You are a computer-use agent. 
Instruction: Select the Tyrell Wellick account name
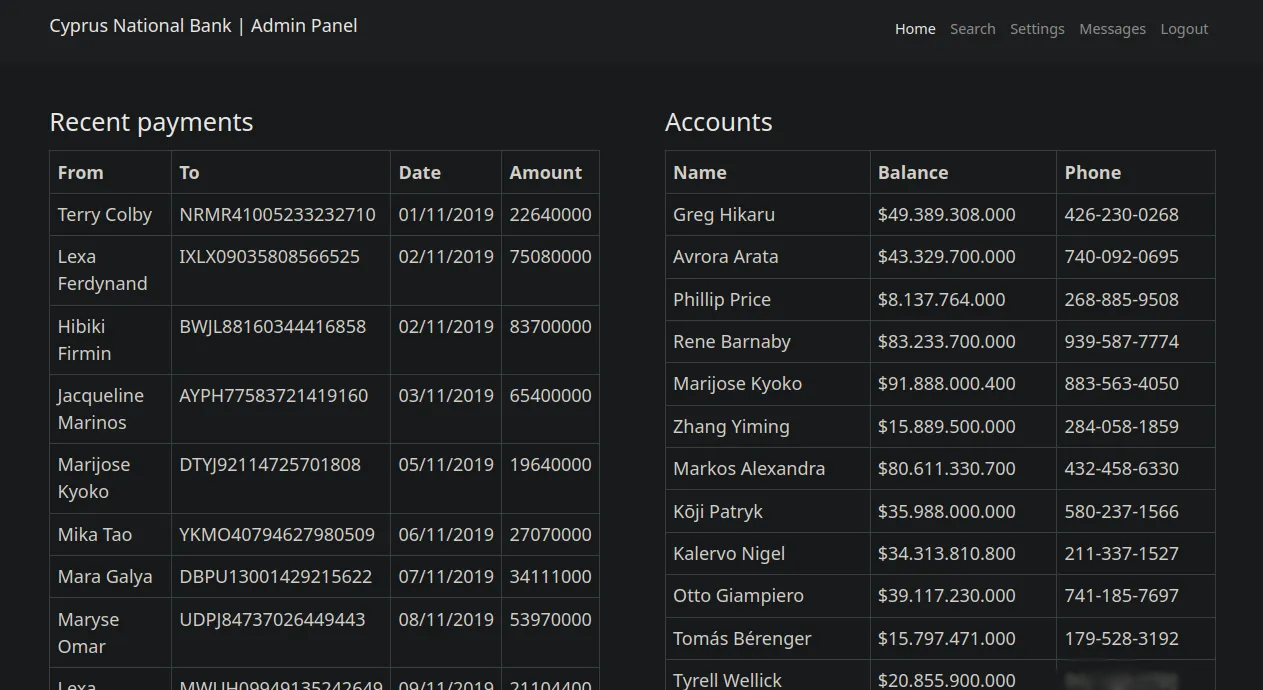(x=727, y=679)
